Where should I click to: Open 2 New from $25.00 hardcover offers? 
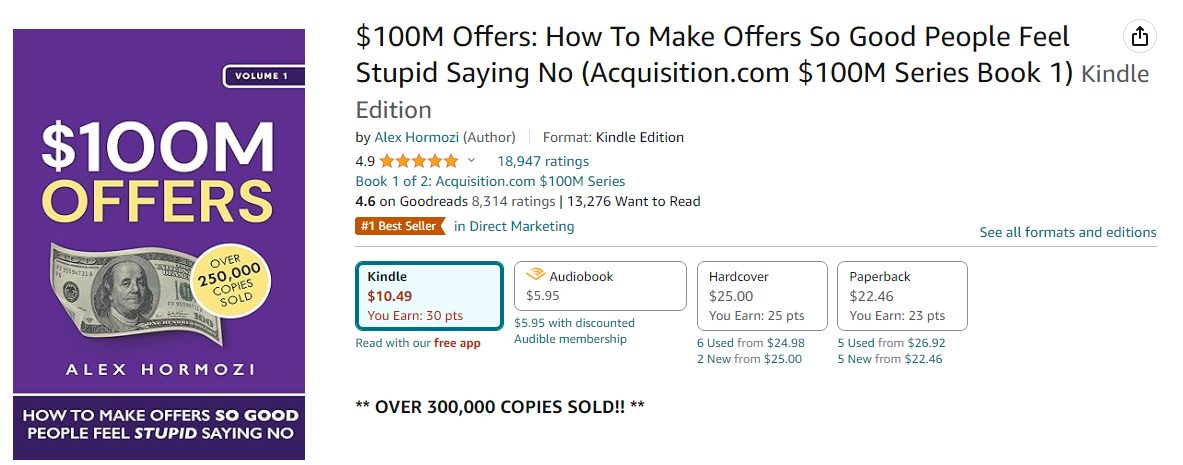[x=750, y=359]
